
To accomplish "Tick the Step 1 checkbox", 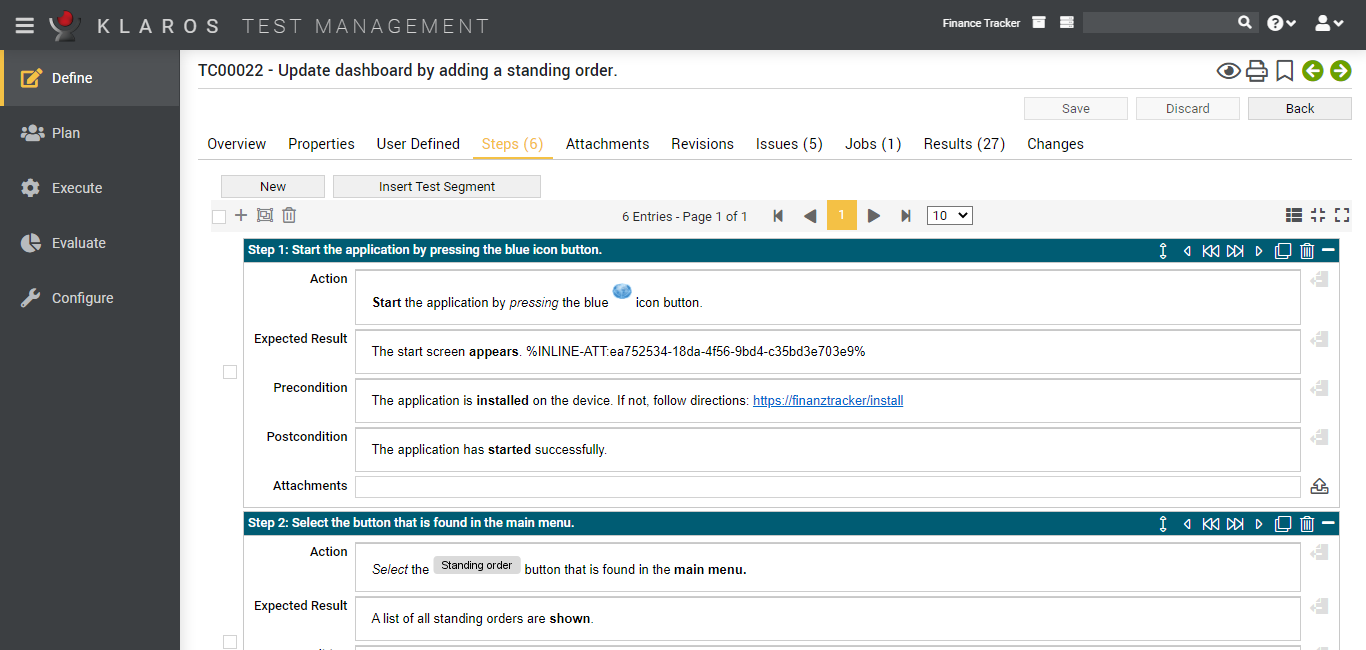I will (230, 372).
